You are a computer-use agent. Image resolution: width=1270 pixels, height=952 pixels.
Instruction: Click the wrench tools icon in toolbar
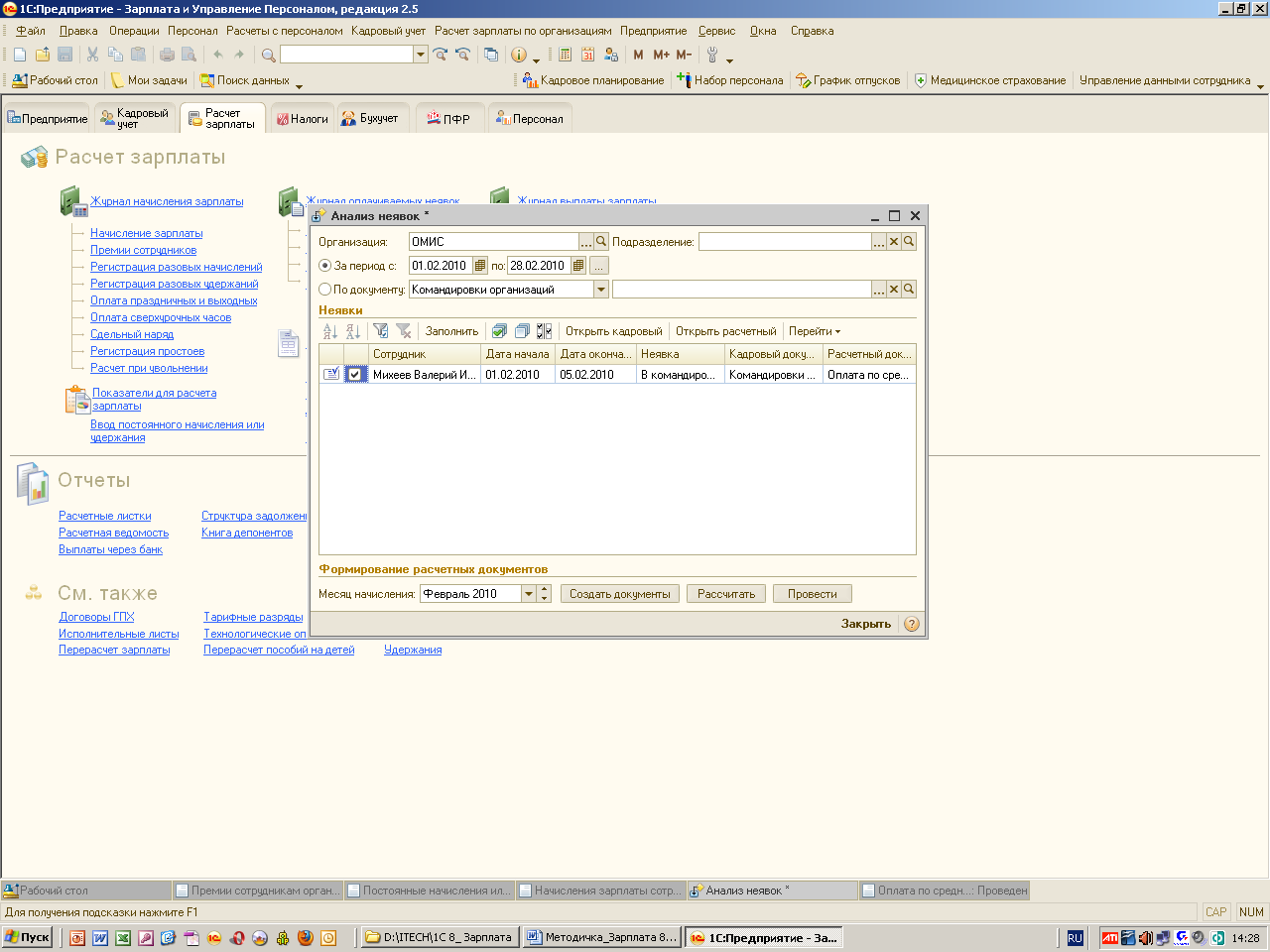coord(712,55)
